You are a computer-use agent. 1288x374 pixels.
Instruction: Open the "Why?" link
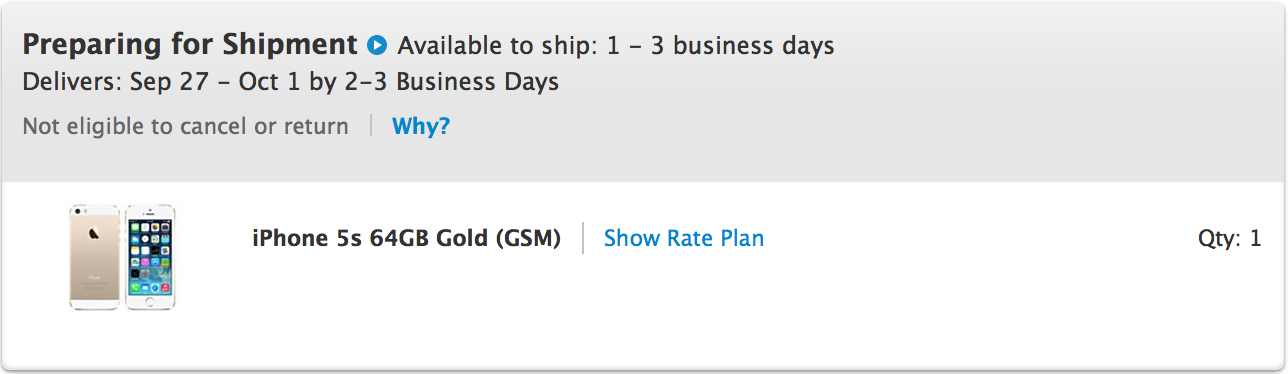[421, 126]
